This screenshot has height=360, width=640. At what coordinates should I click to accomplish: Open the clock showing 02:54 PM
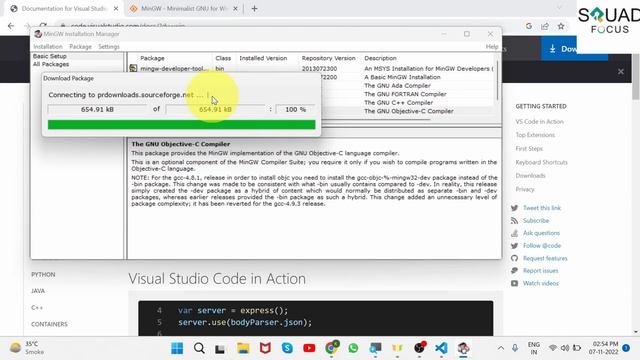603,348
